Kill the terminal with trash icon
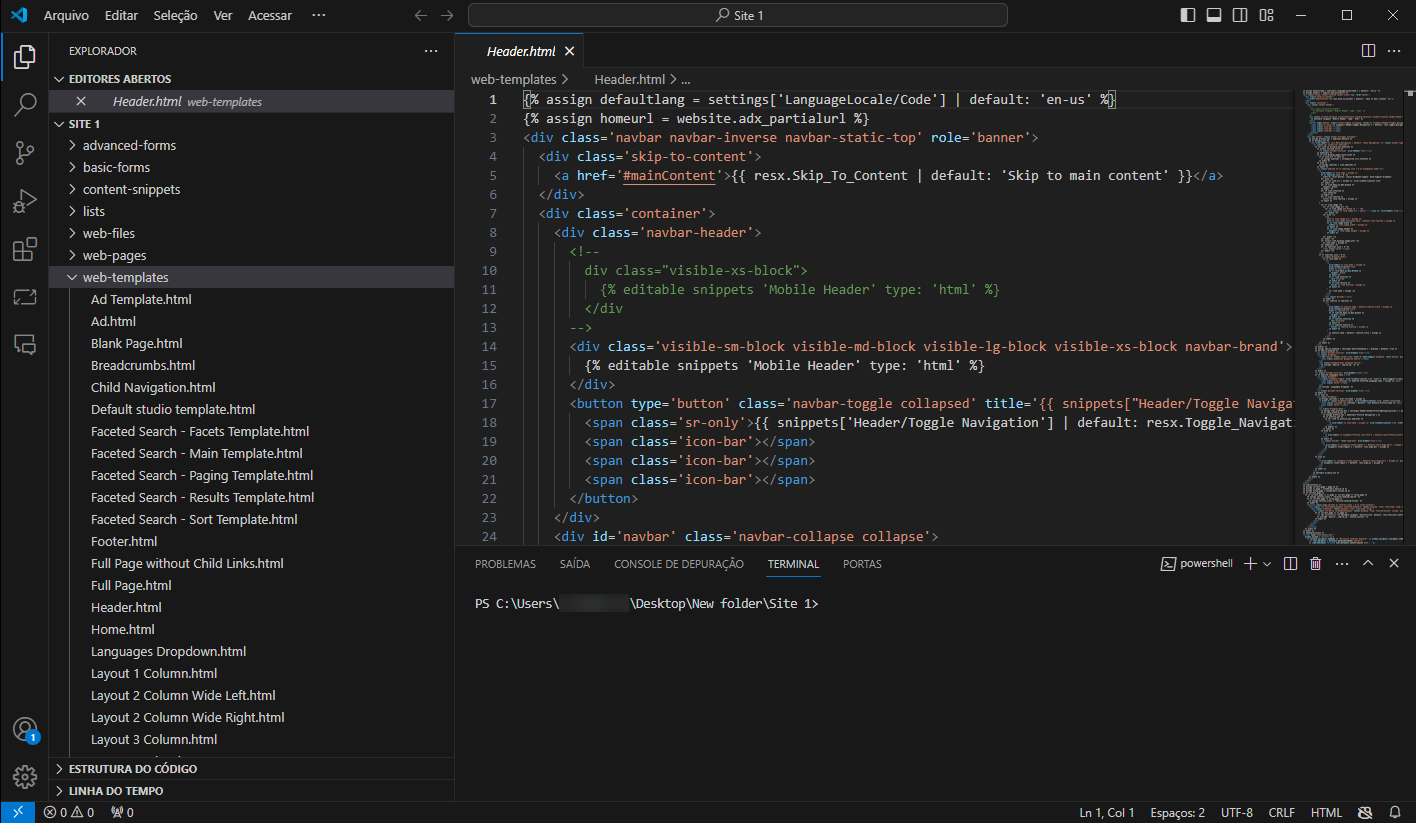The width and height of the screenshot is (1416, 823). (1315, 564)
